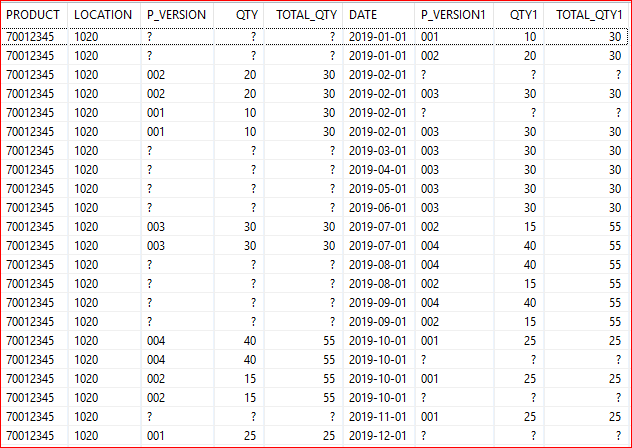This screenshot has width=632, height=448.
Task: Click QTY value 25 in the 2019-12-01 row
Action: 250,435
